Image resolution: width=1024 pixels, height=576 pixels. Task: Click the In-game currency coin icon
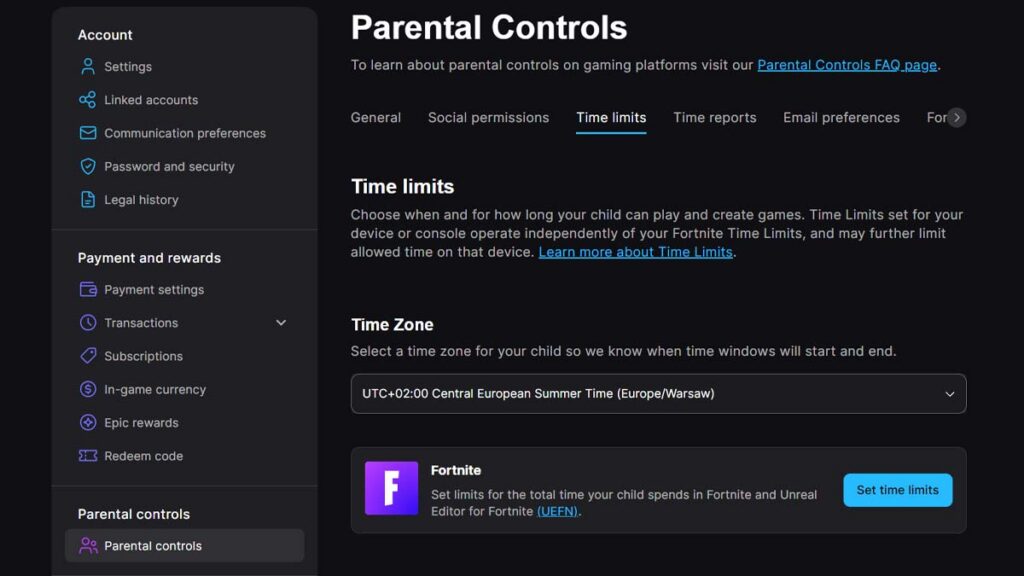[x=88, y=389]
